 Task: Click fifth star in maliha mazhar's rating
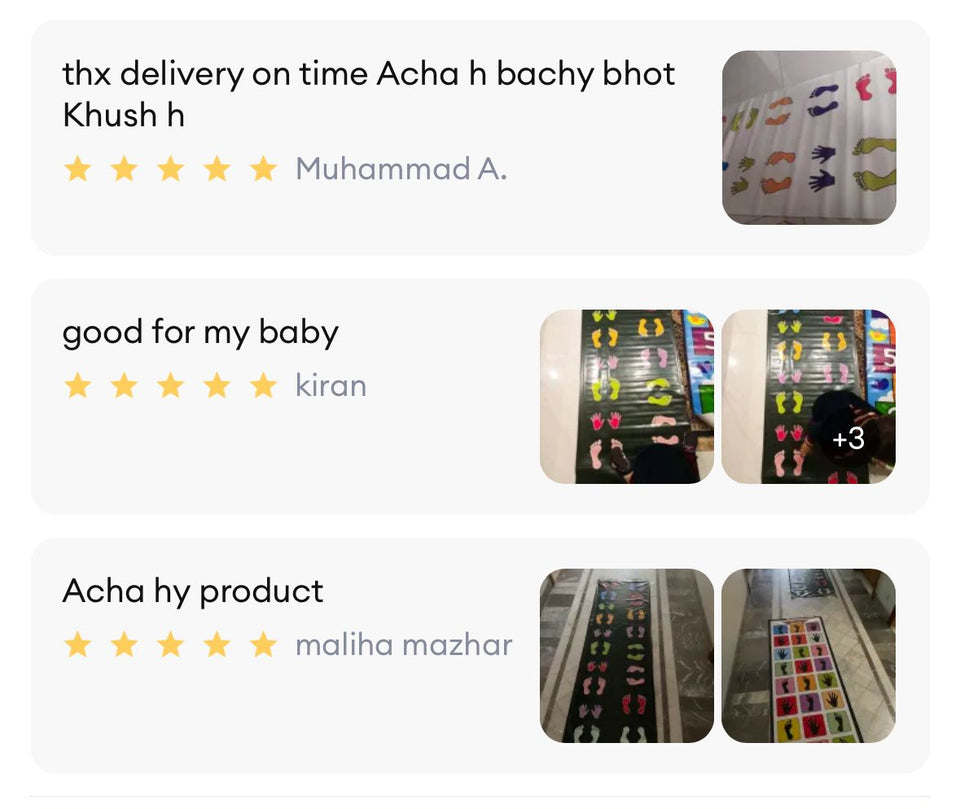263,645
